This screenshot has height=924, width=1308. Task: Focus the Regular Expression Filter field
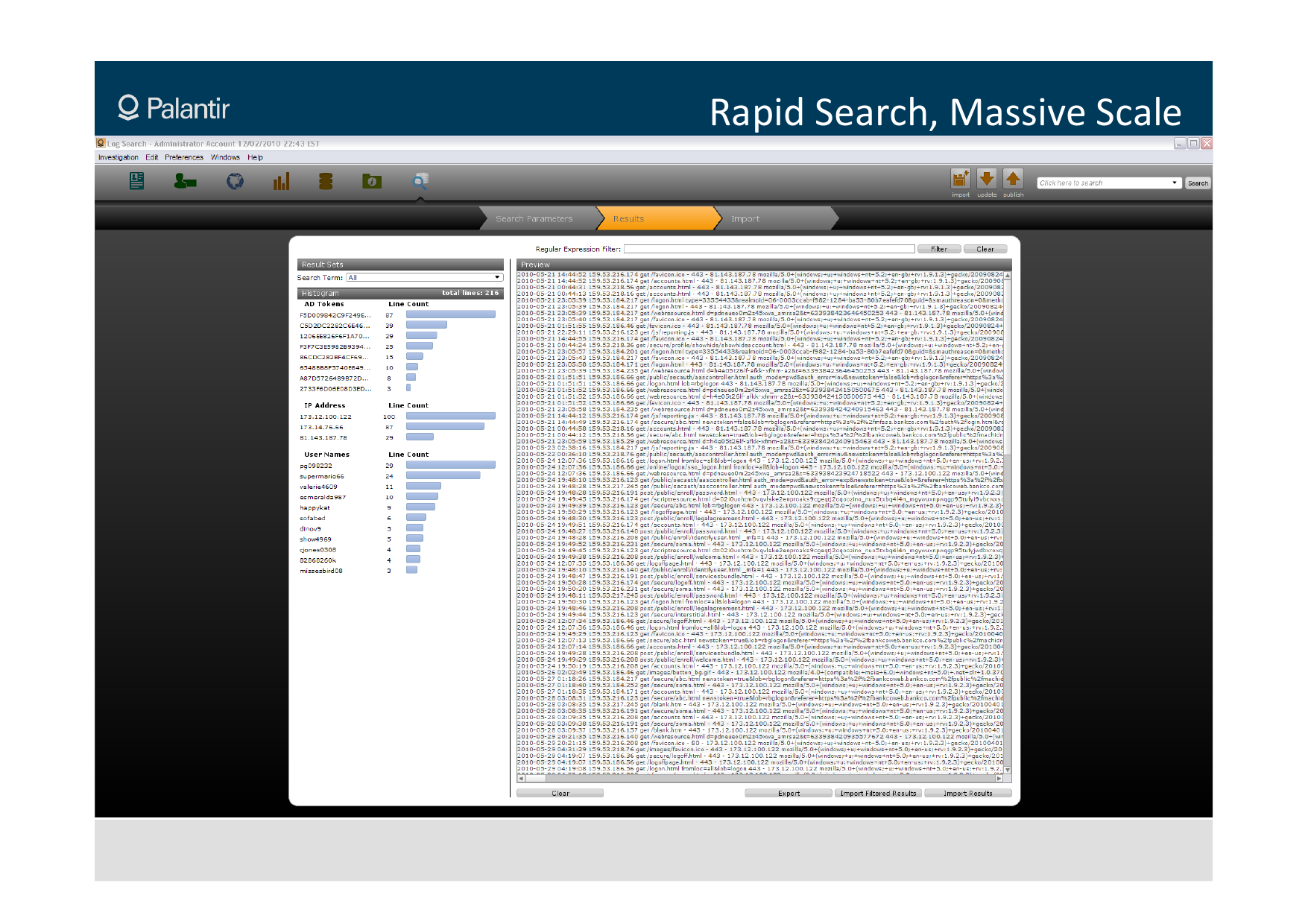[769, 249]
